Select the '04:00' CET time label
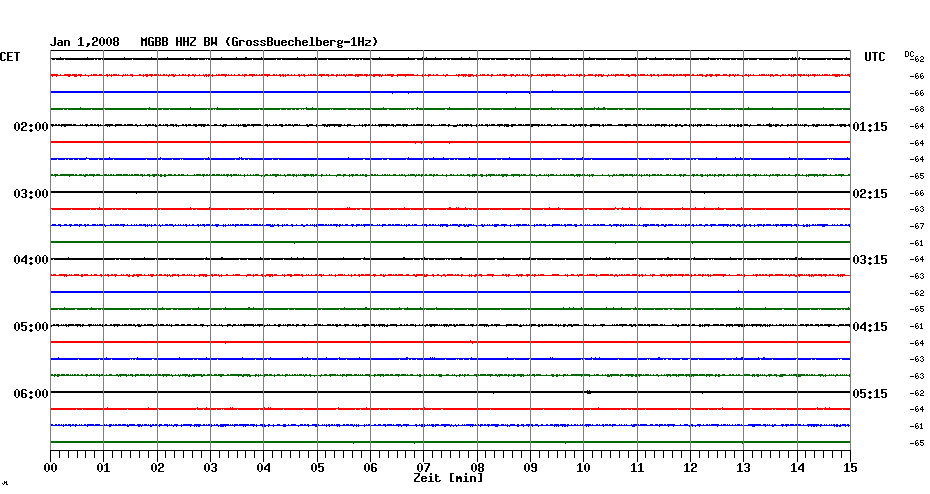 (x=31, y=260)
